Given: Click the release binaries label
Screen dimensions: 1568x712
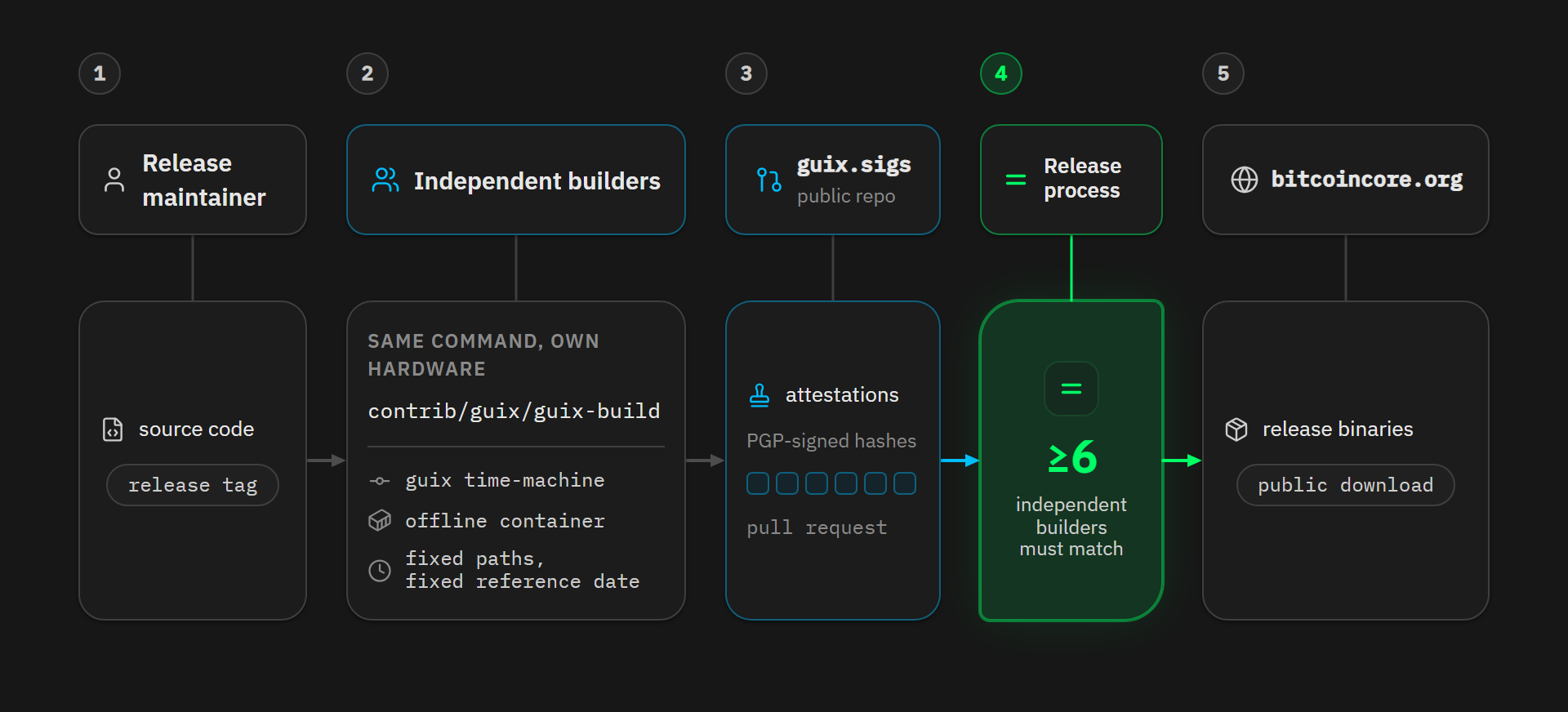Looking at the screenshot, I should click(1338, 429).
